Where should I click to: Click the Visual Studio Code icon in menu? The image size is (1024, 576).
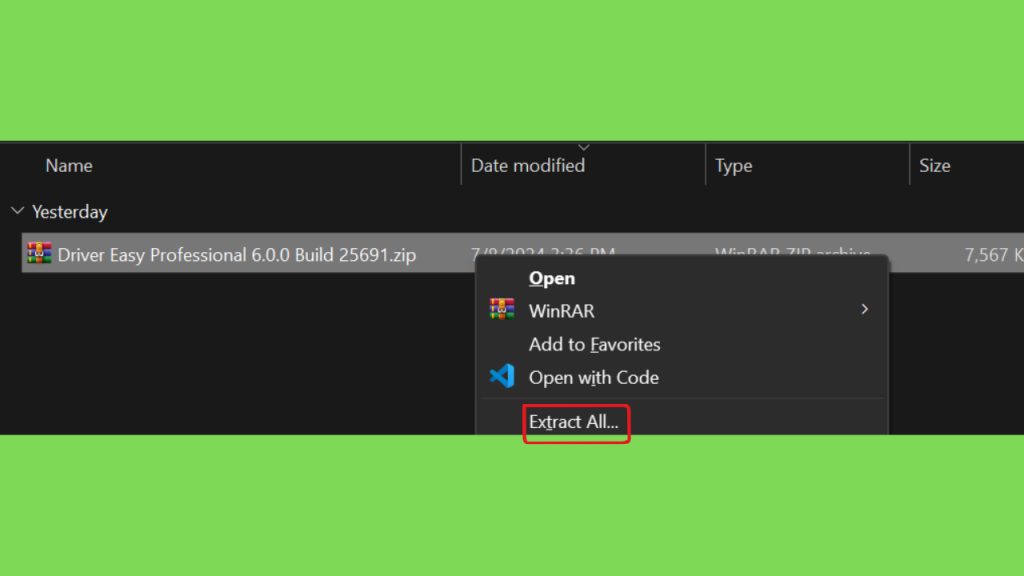502,376
